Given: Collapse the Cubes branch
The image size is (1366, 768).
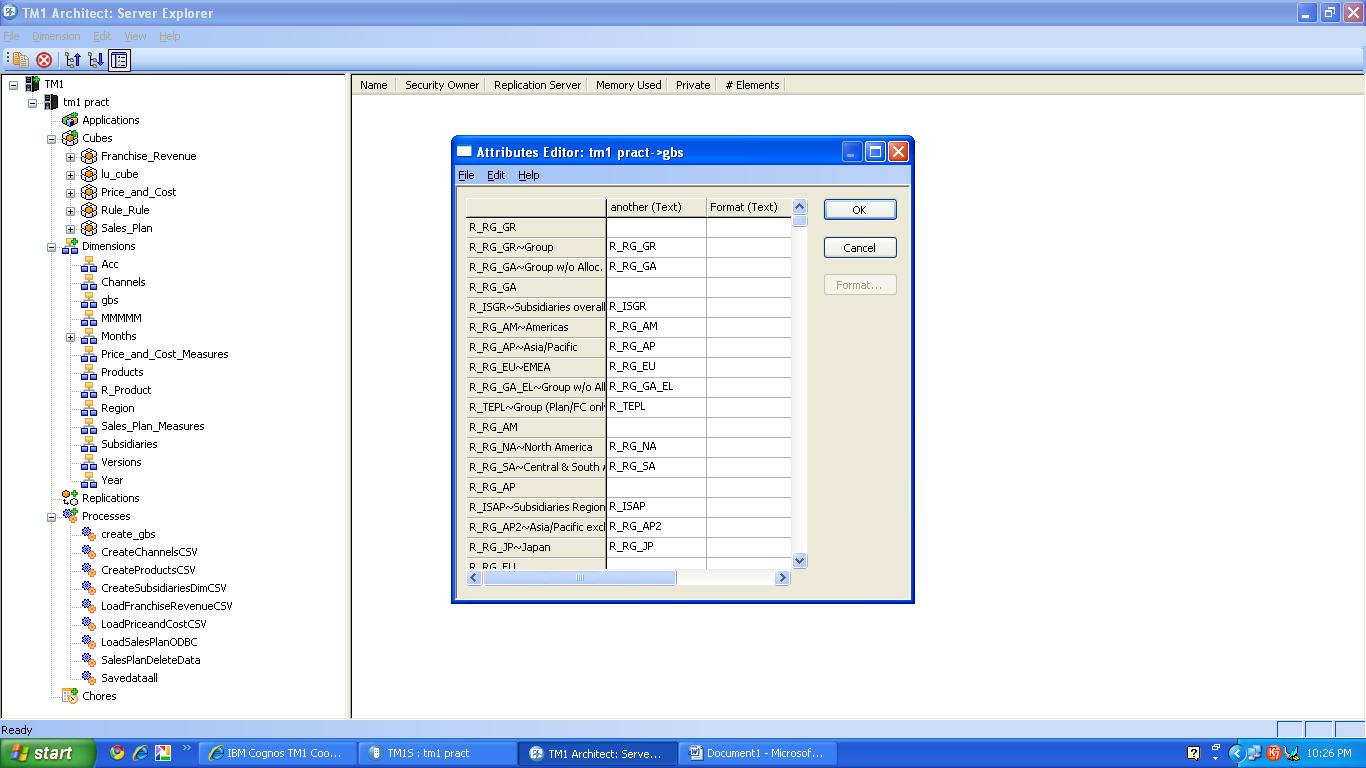Looking at the screenshot, I should [52, 139].
